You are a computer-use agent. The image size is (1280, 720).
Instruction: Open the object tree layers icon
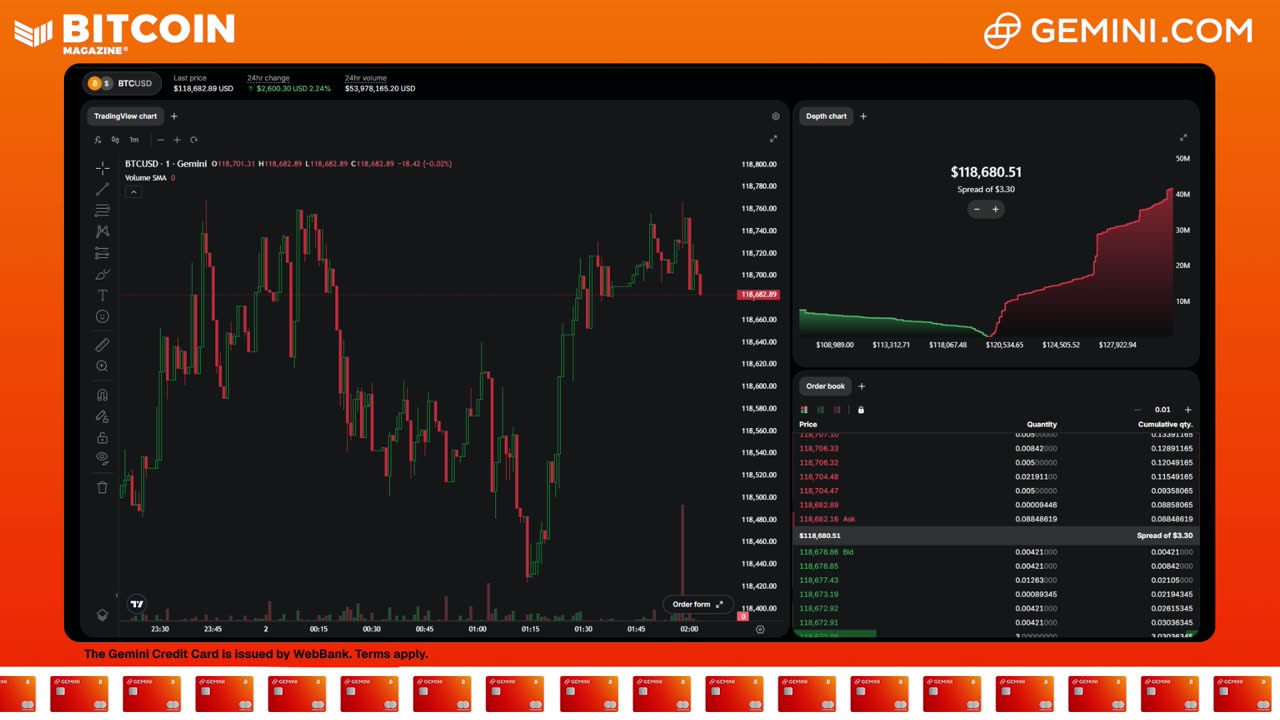(x=102, y=615)
